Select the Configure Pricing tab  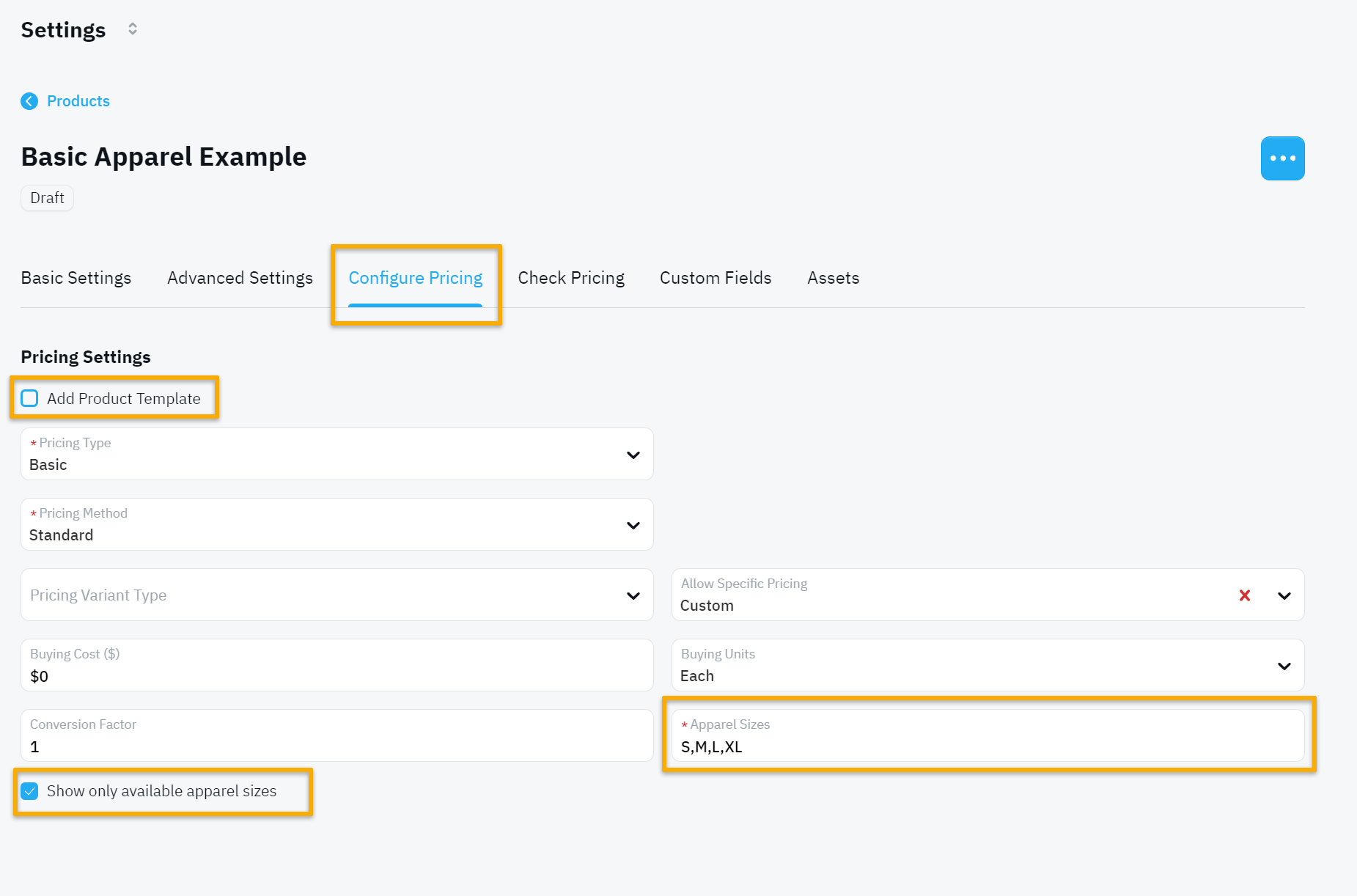coord(416,278)
